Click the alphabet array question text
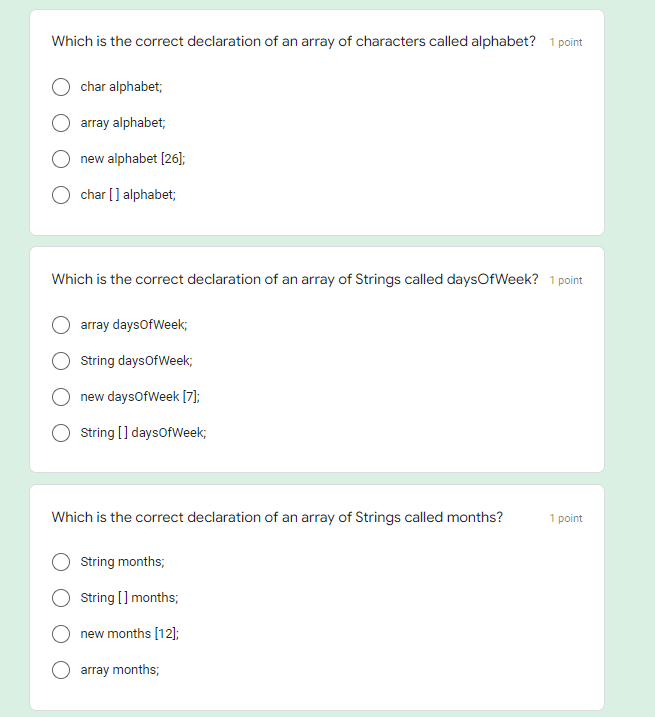The width and height of the screenshot is (655, 717). [x=293, y=42]
